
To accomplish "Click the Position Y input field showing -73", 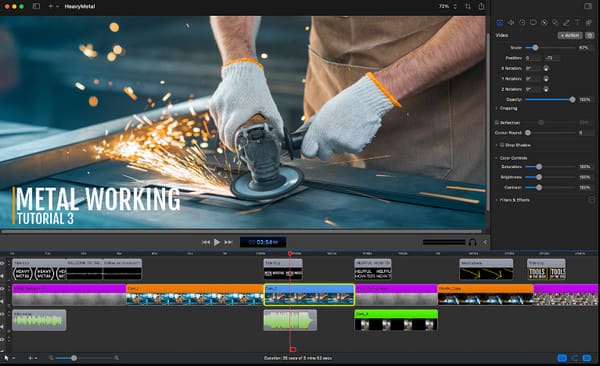I will click(552, 58).
